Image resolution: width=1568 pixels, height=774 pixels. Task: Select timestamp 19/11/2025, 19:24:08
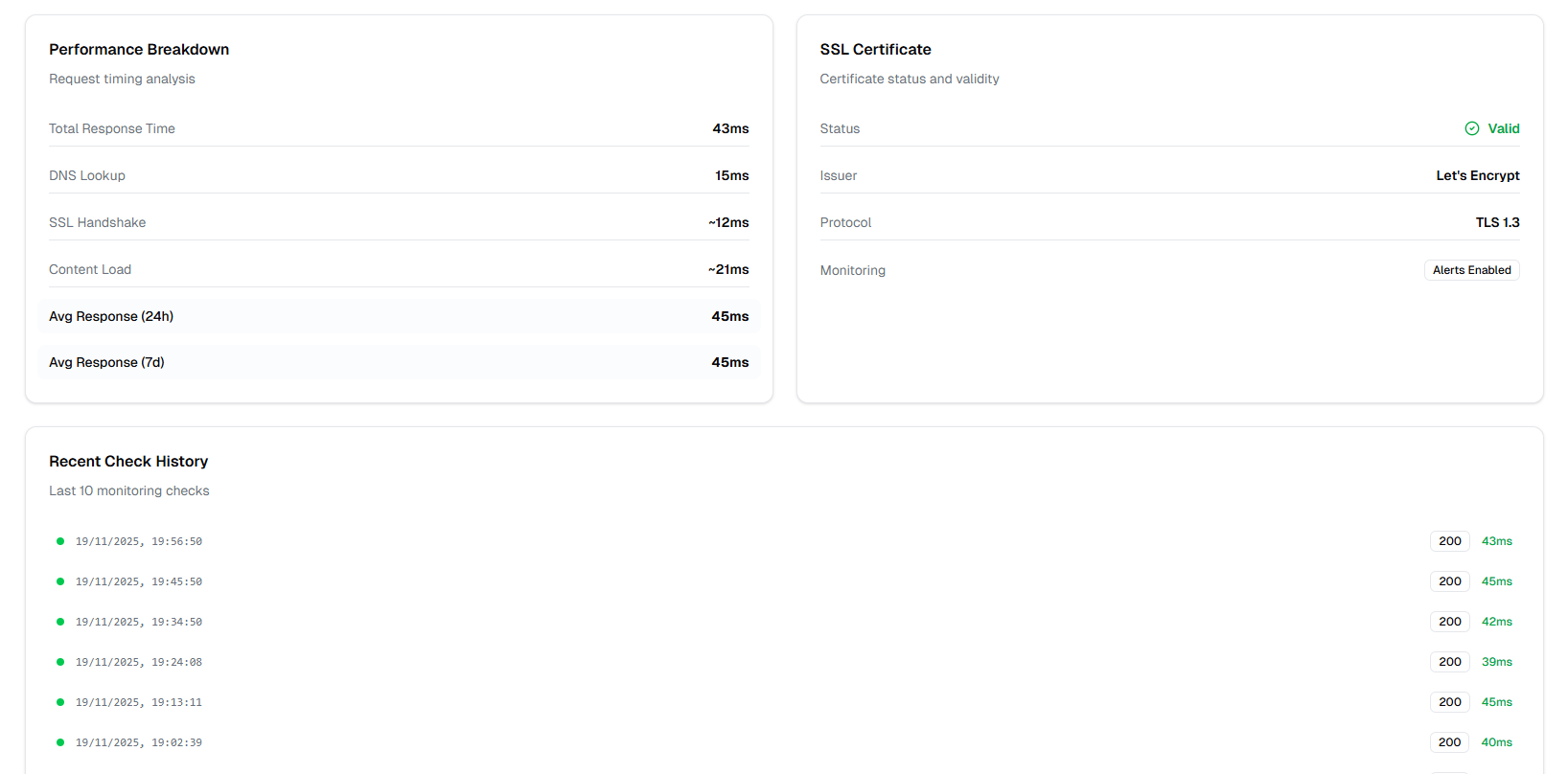[139, 662]
